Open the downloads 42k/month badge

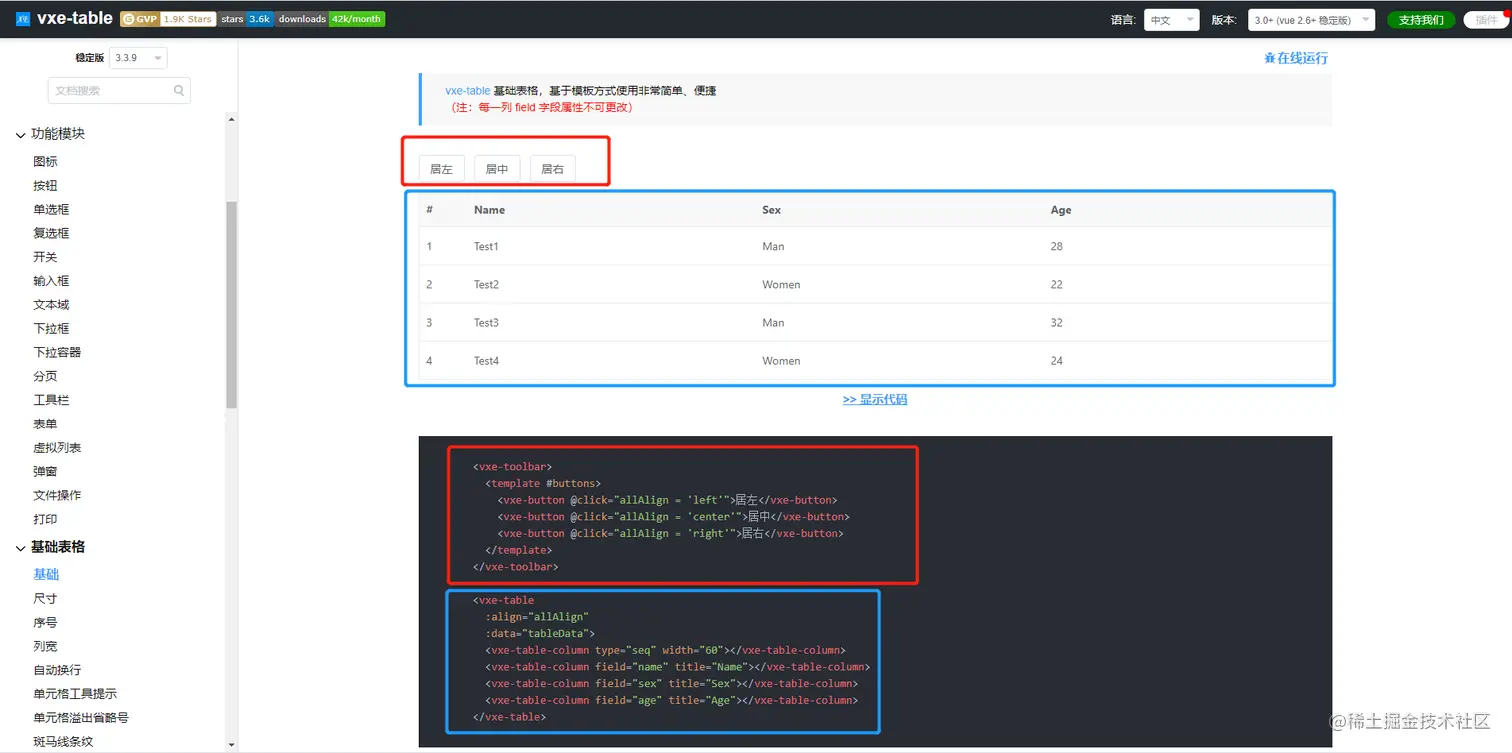point(330,19)
